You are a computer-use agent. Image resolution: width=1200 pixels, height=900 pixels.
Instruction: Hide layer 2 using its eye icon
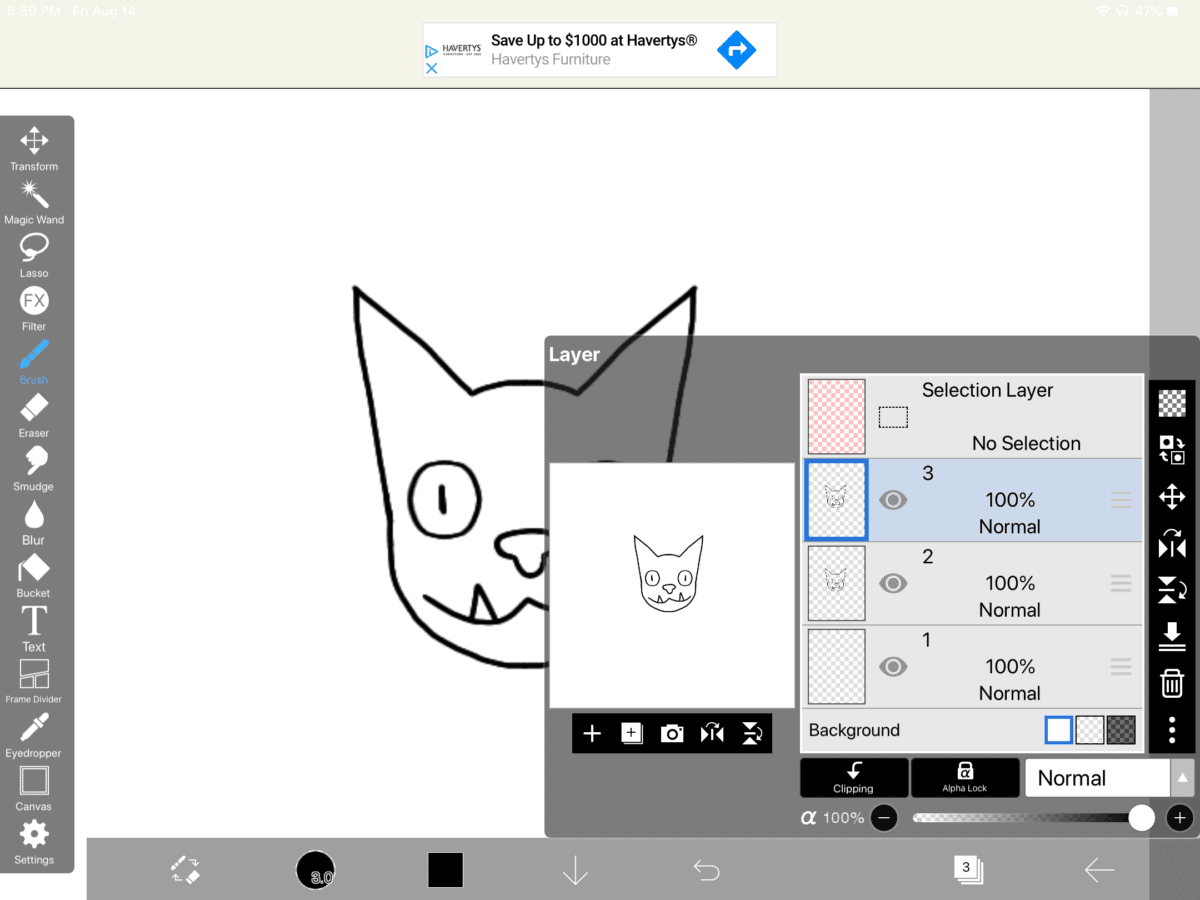tap(892, 583)
